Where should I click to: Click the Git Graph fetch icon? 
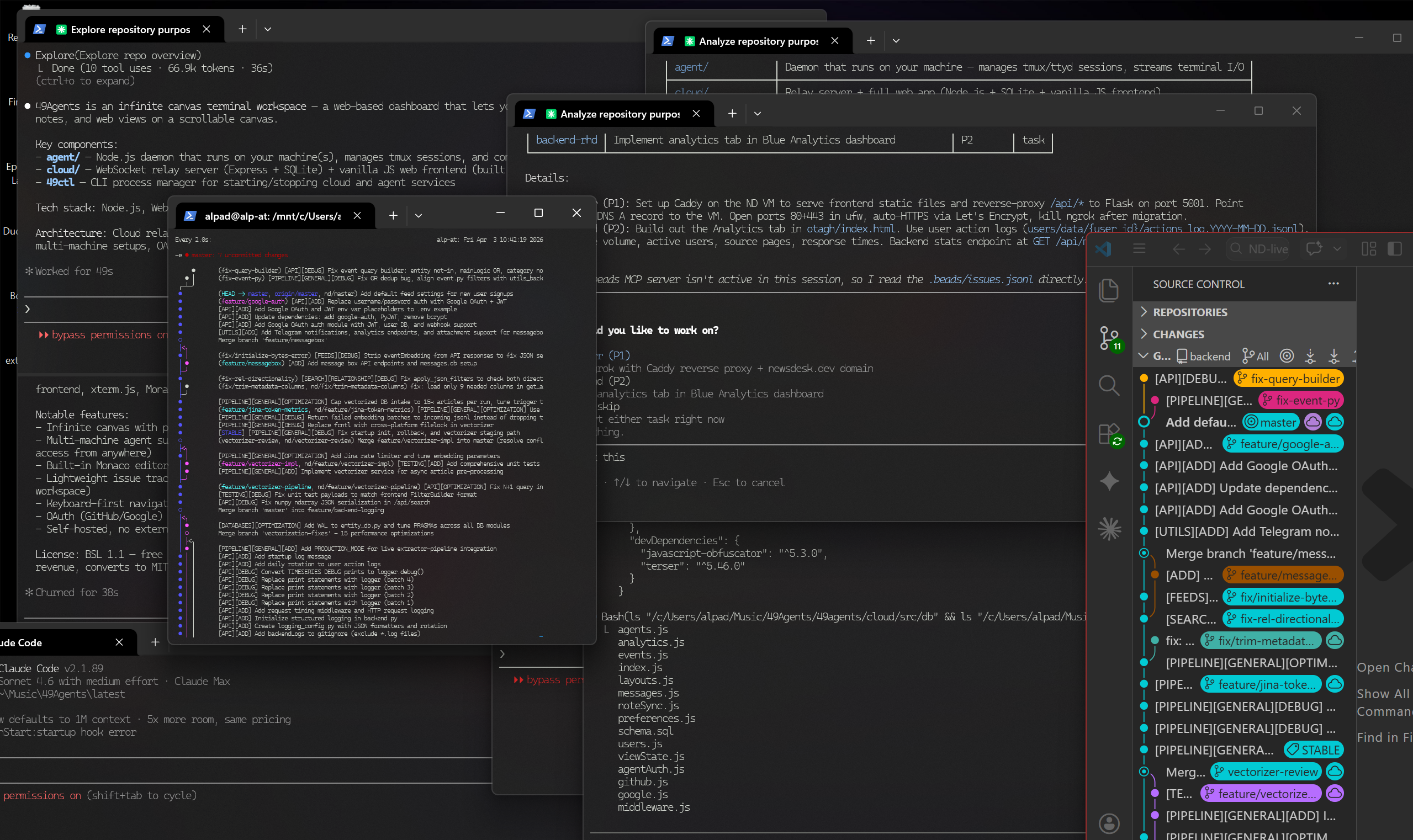tap(1310, 356)
